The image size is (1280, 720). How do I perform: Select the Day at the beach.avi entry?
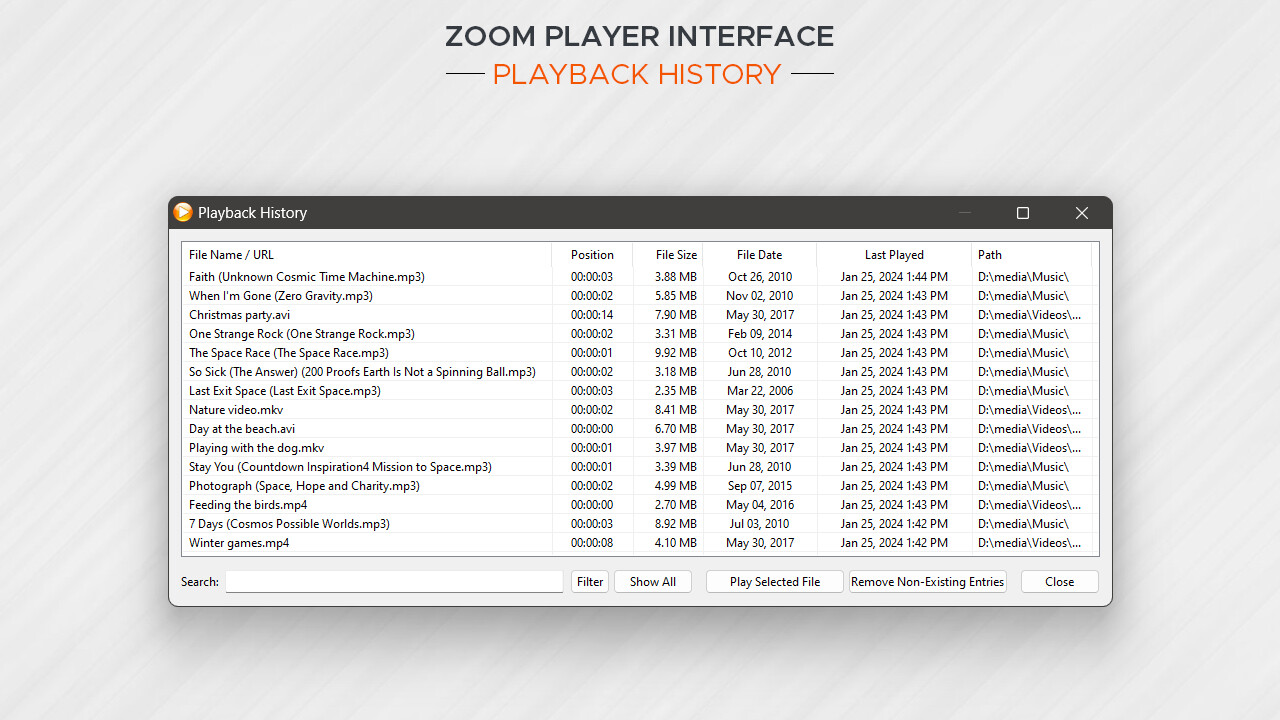pyautogui.click(x=300, y=428)
